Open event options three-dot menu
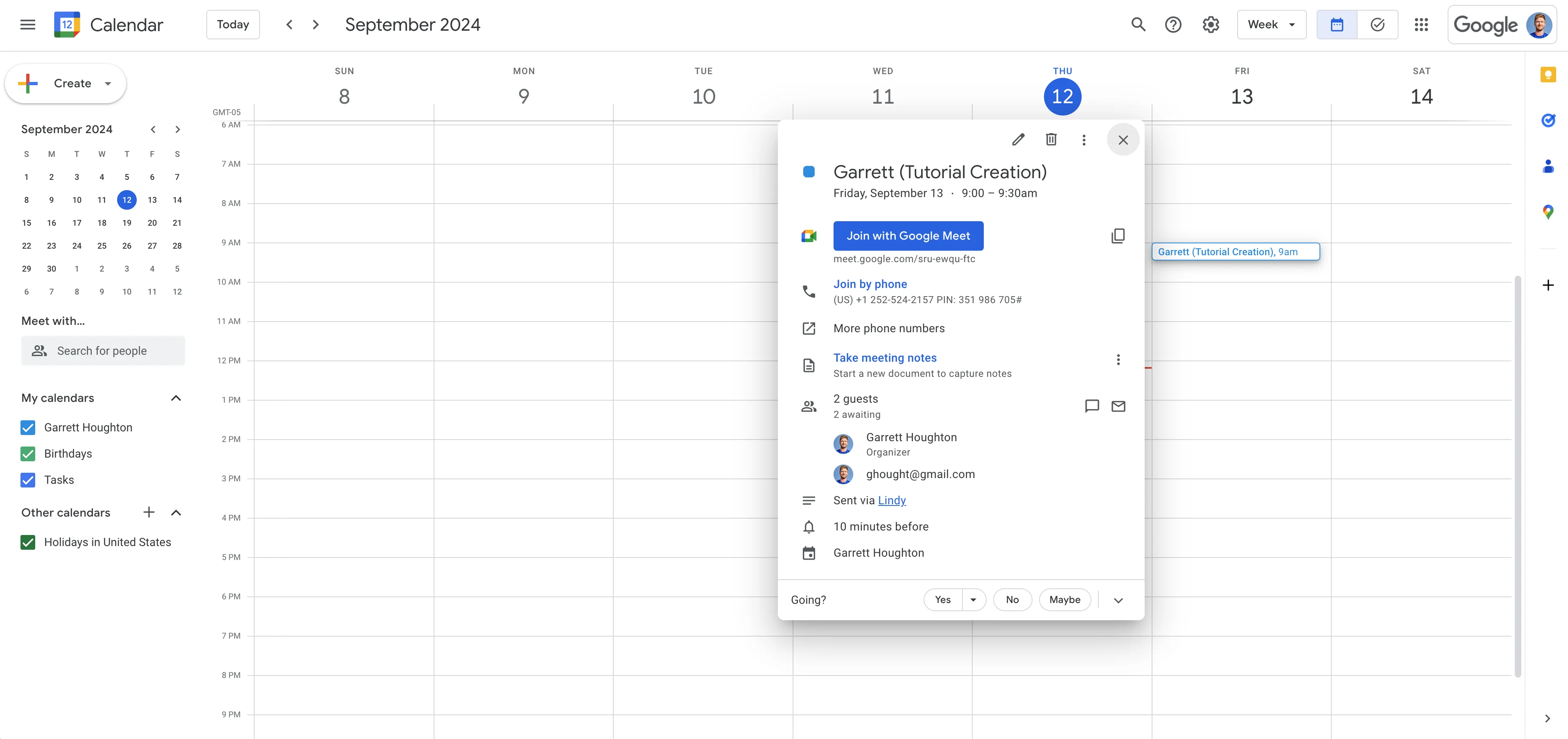Screen dimensions: 1568x739 coord(1084,140)
